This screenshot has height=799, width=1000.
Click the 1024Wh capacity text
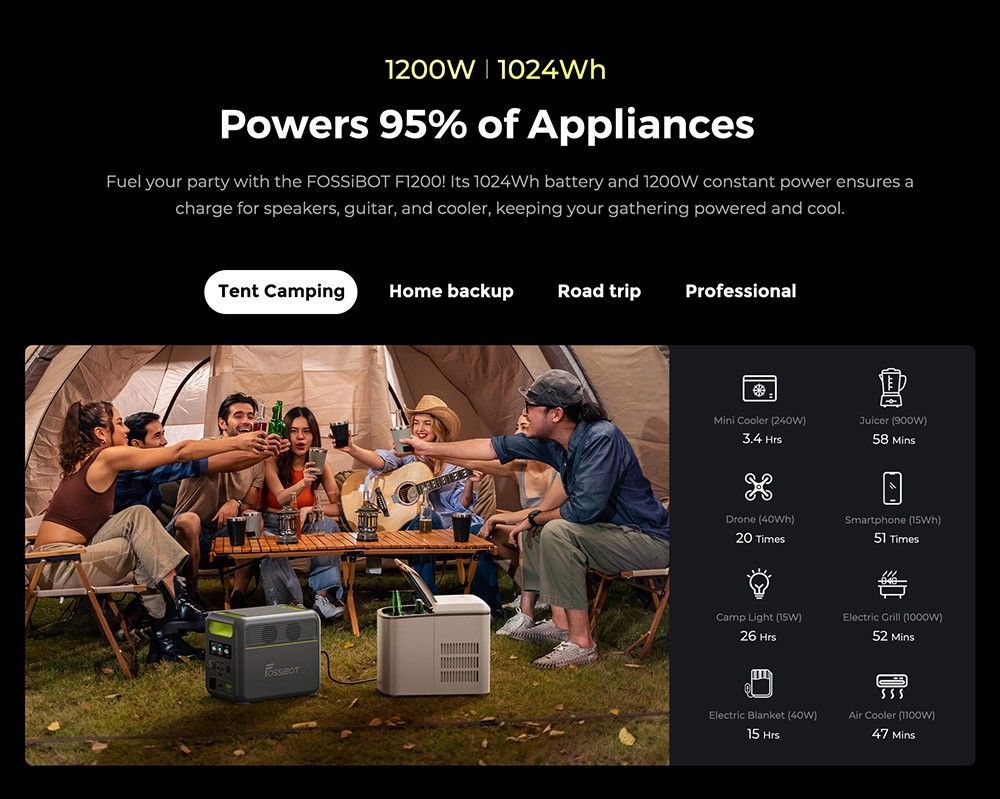click(552, 70)
